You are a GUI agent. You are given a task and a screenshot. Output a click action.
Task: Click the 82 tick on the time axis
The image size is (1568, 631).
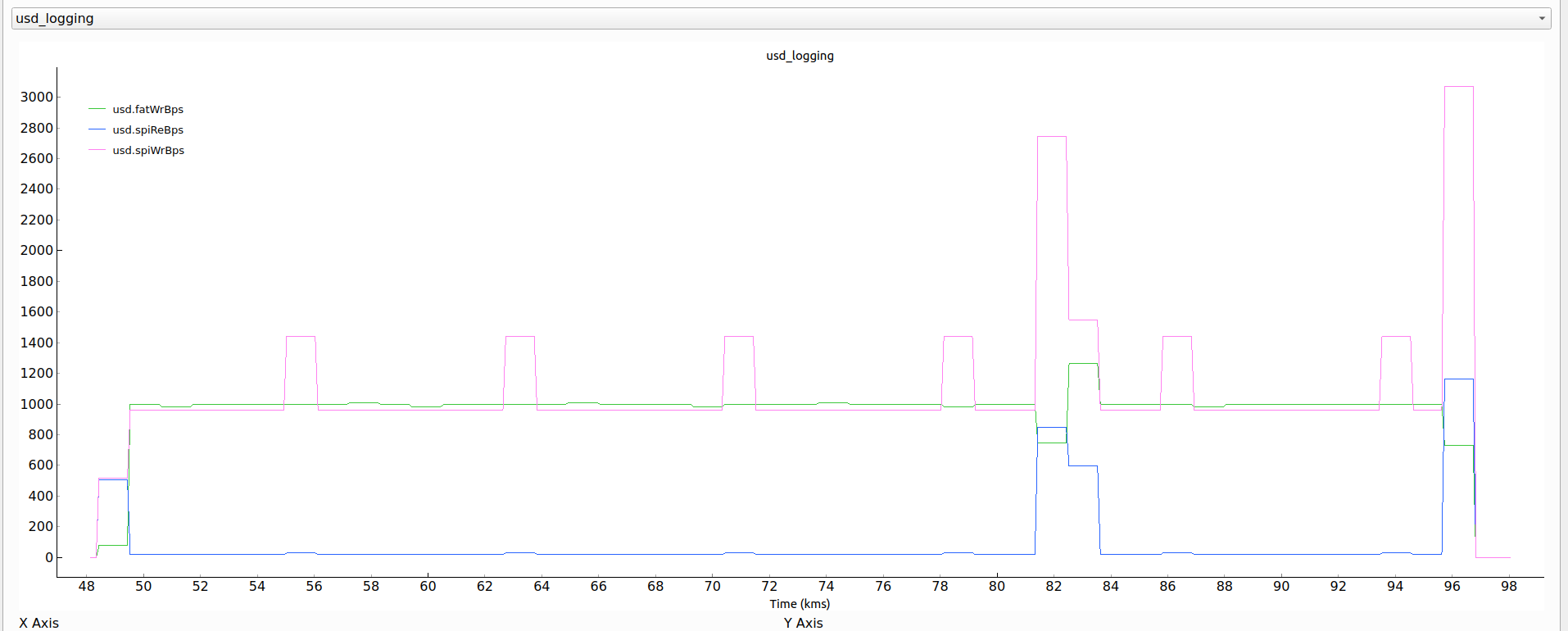(1054, 586)
